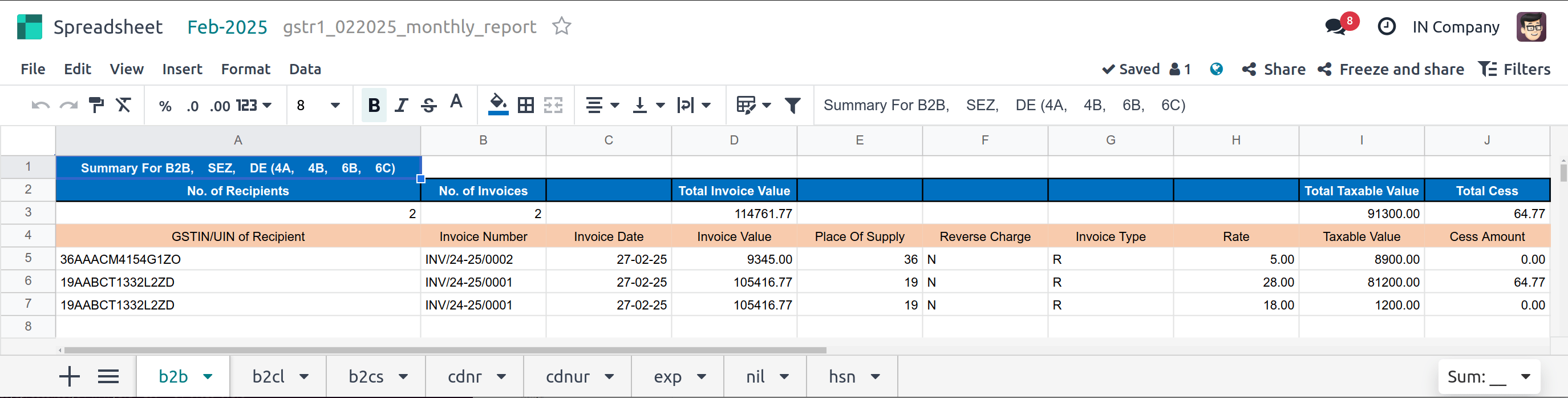
Task: Click the Clear Formatting icon
Action: tap(124, 106)
